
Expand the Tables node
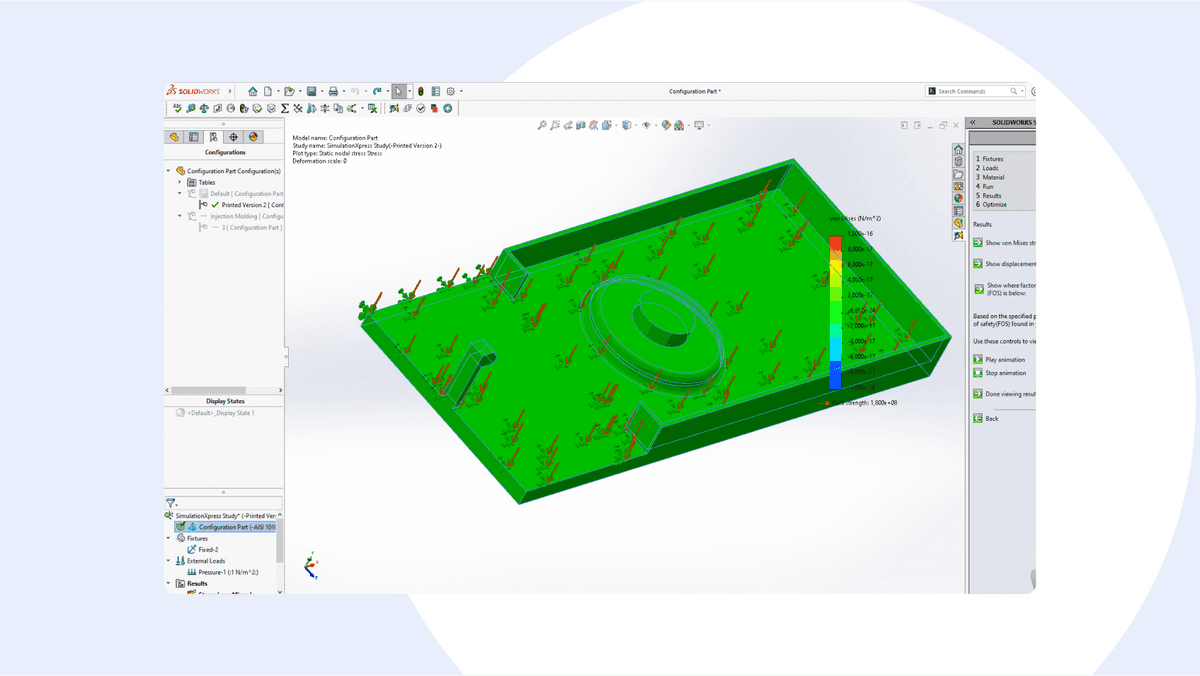pyautogui.click(x=180, y=182)
